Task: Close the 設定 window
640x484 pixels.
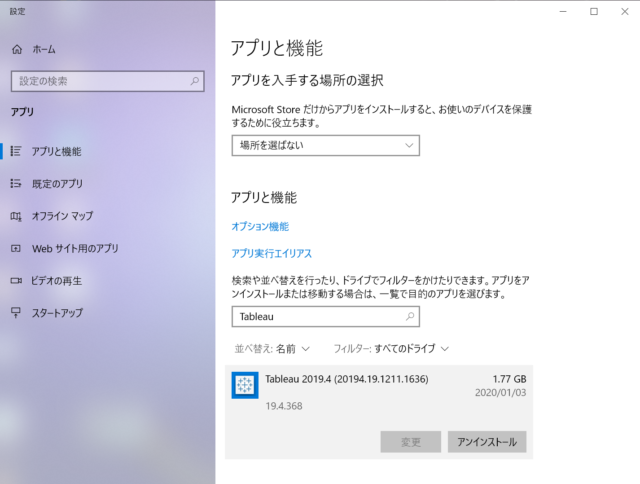Action: point(625,11)
